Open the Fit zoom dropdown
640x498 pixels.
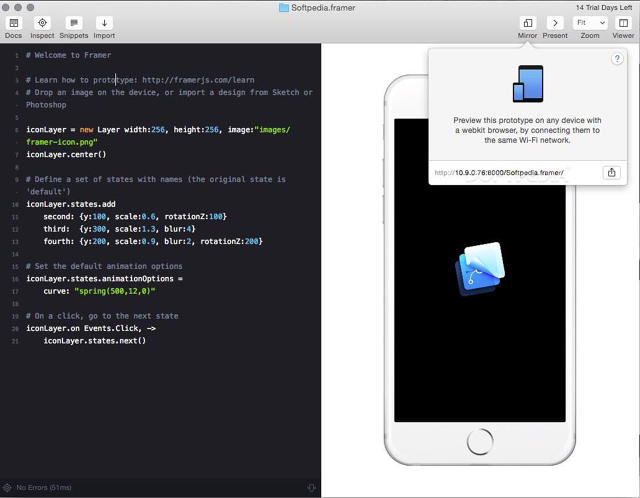click(x=590, y=23)
